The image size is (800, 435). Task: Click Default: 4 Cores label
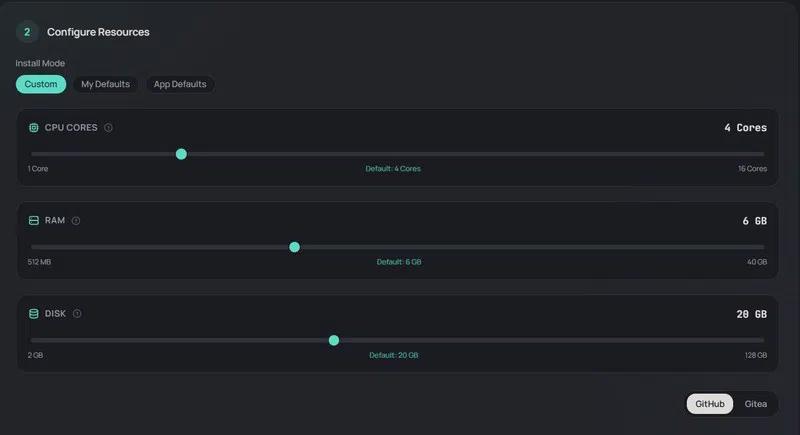pyautogui.click(x=393, y=169)
